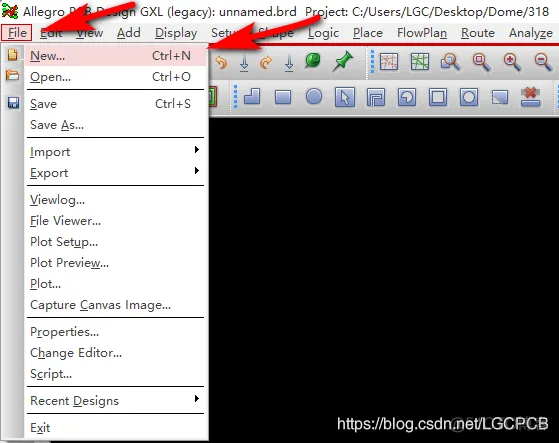Open the Display menu
This screenshot has width=559, height=443.
[176, 33]
